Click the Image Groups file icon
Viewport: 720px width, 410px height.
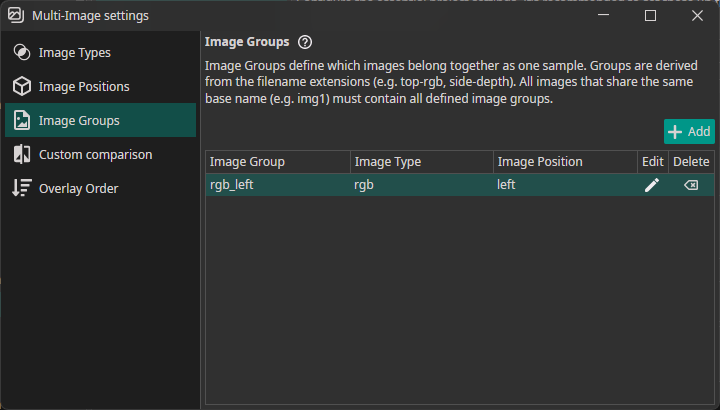click(22, 120)
